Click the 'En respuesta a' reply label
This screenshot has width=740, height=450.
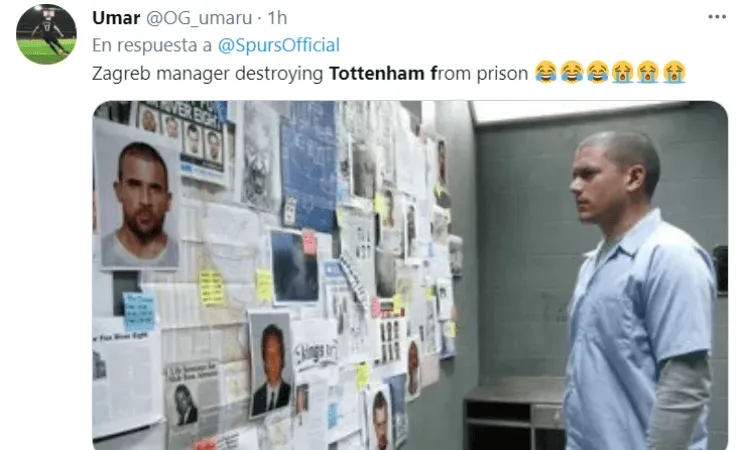pos(152,46)
